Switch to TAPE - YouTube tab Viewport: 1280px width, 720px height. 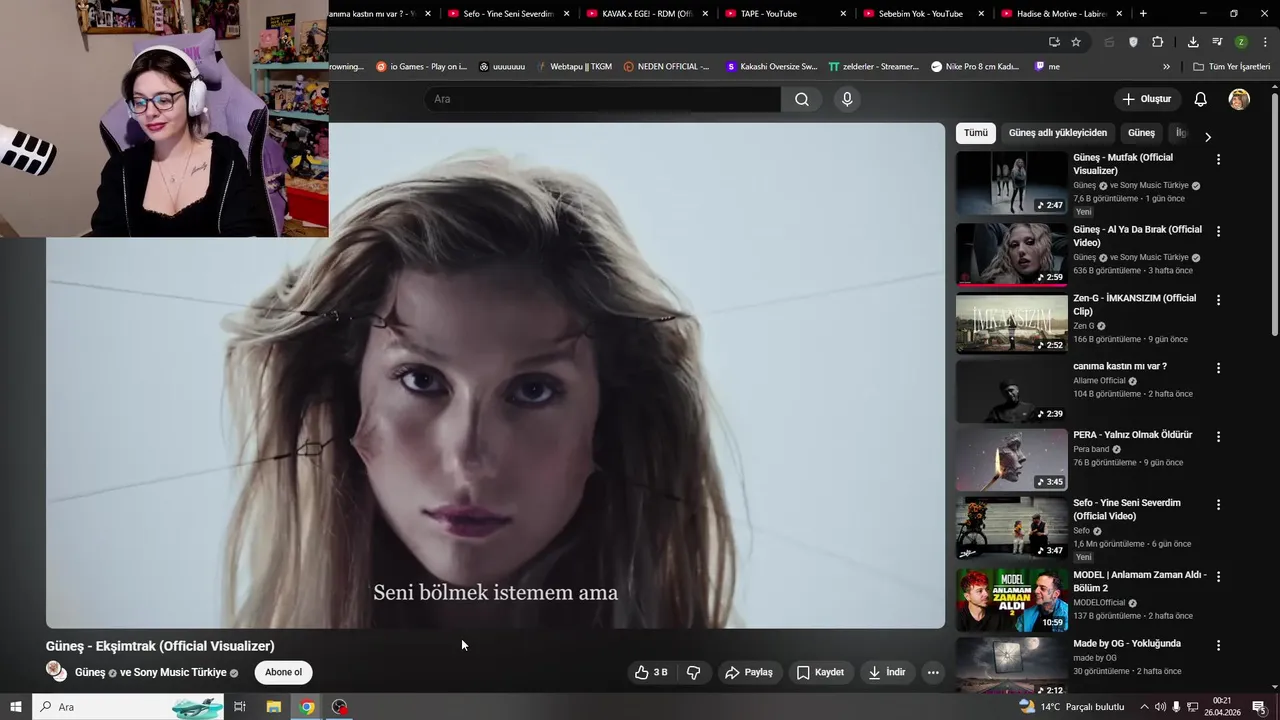click(x=785, y=13)
